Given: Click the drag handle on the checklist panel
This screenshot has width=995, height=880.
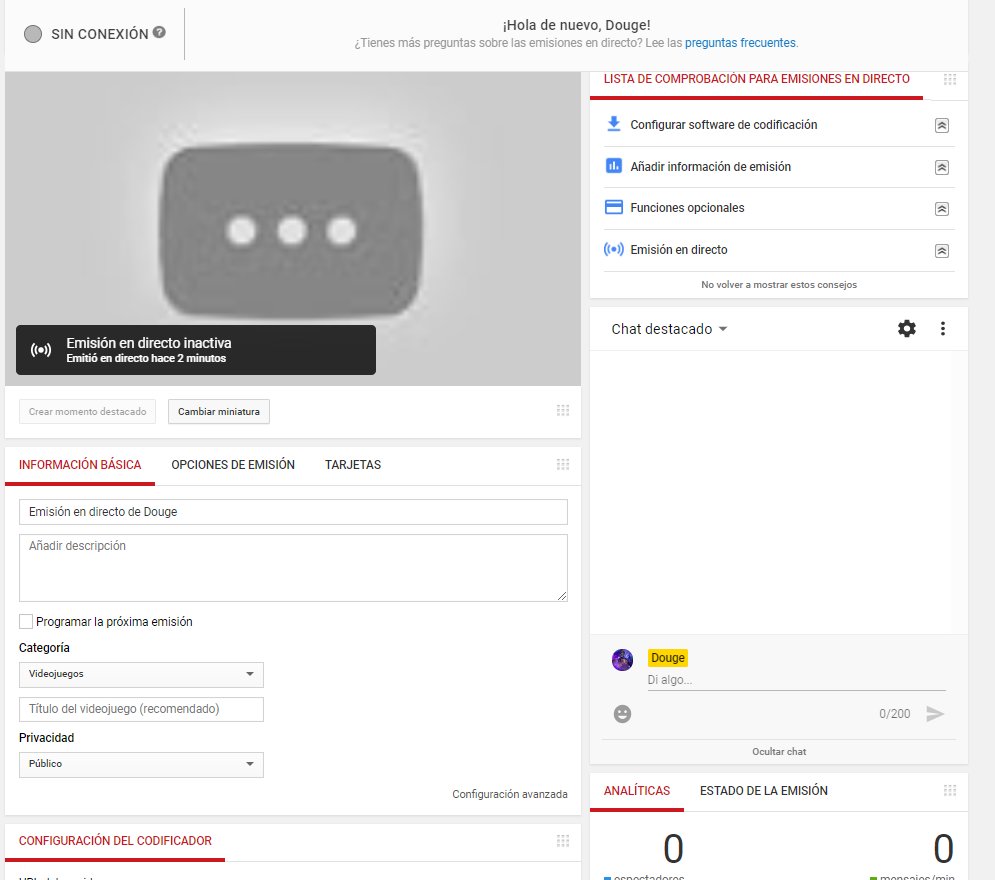Looking at the screenshot, I should (x=949, y=79).
